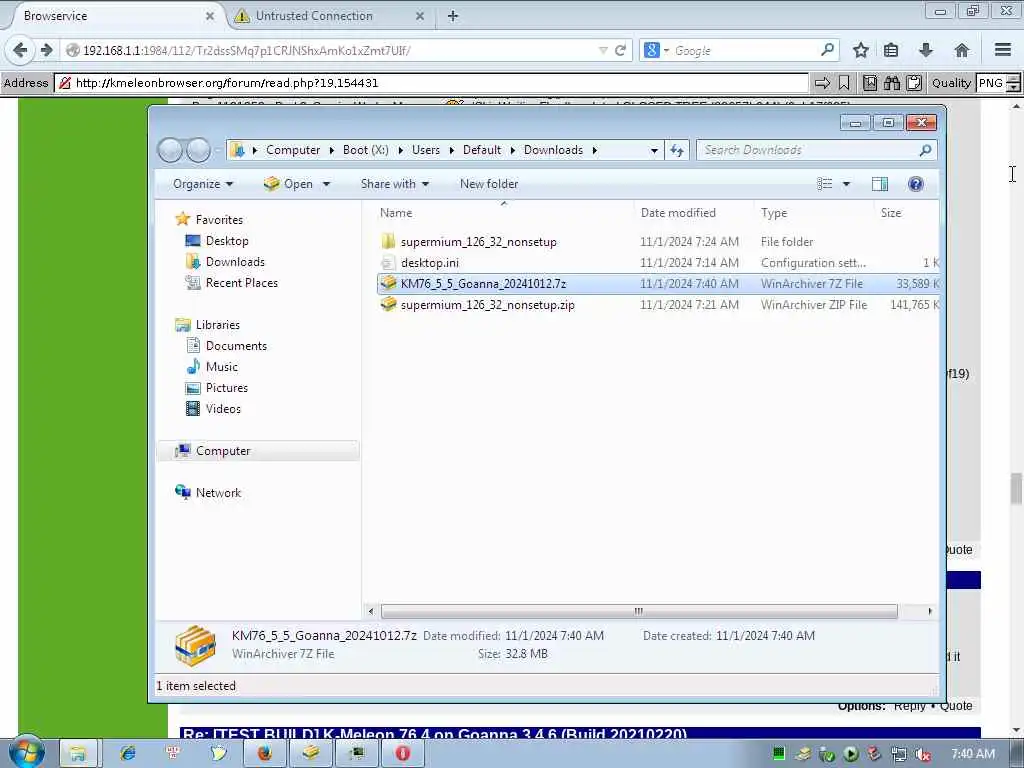Go forward in browser history
The height and width of the screenshot is (768, 1024).
tap(46, 50)
